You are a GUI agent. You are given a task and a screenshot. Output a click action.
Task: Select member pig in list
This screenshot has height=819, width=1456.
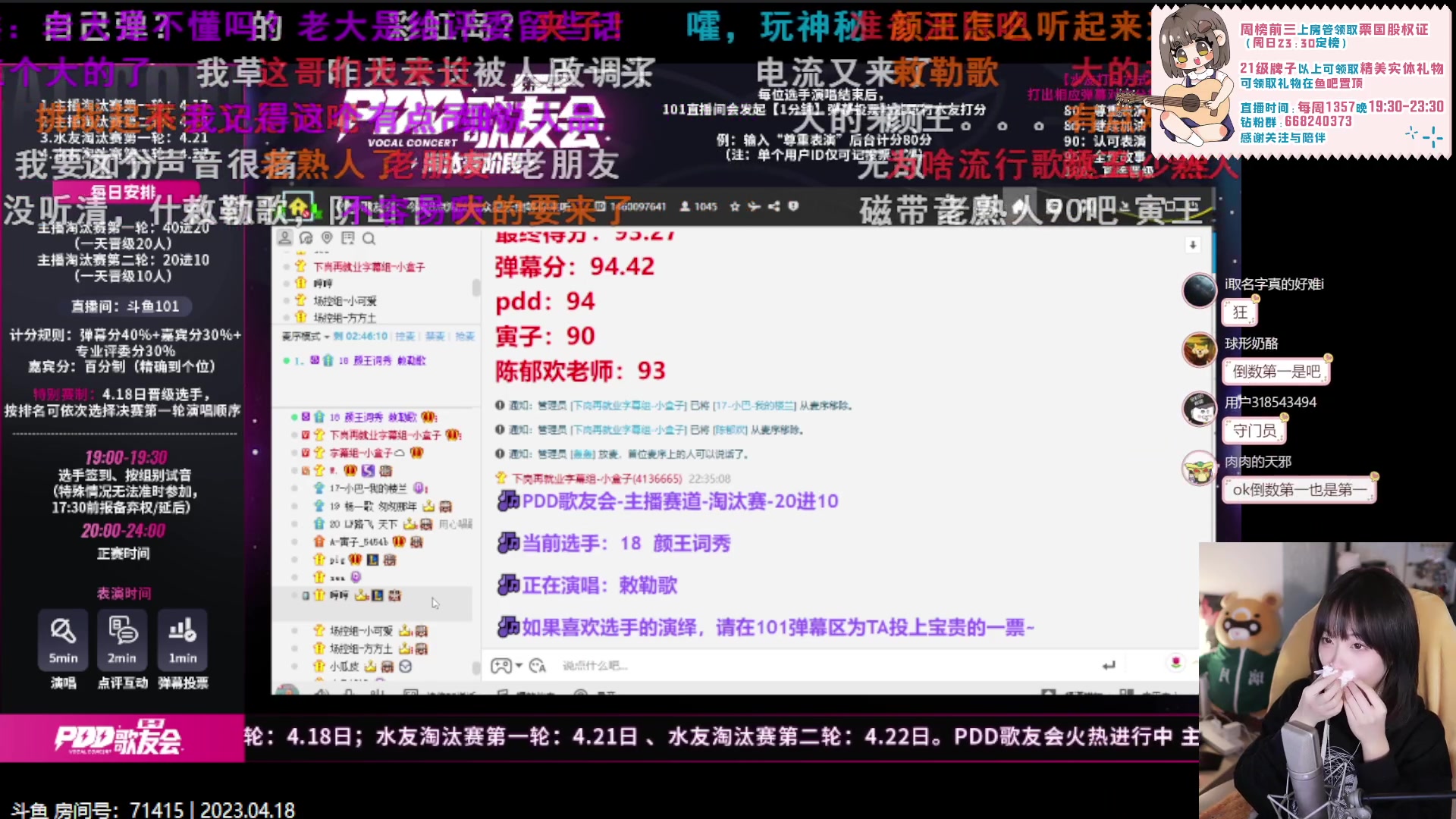pyautogui.click(x=337, y=560)
